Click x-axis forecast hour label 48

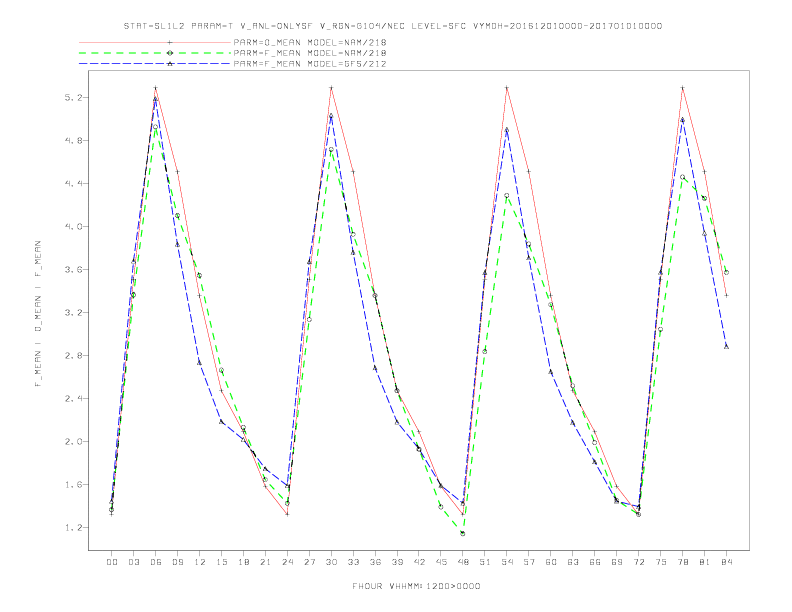[463, 562]
